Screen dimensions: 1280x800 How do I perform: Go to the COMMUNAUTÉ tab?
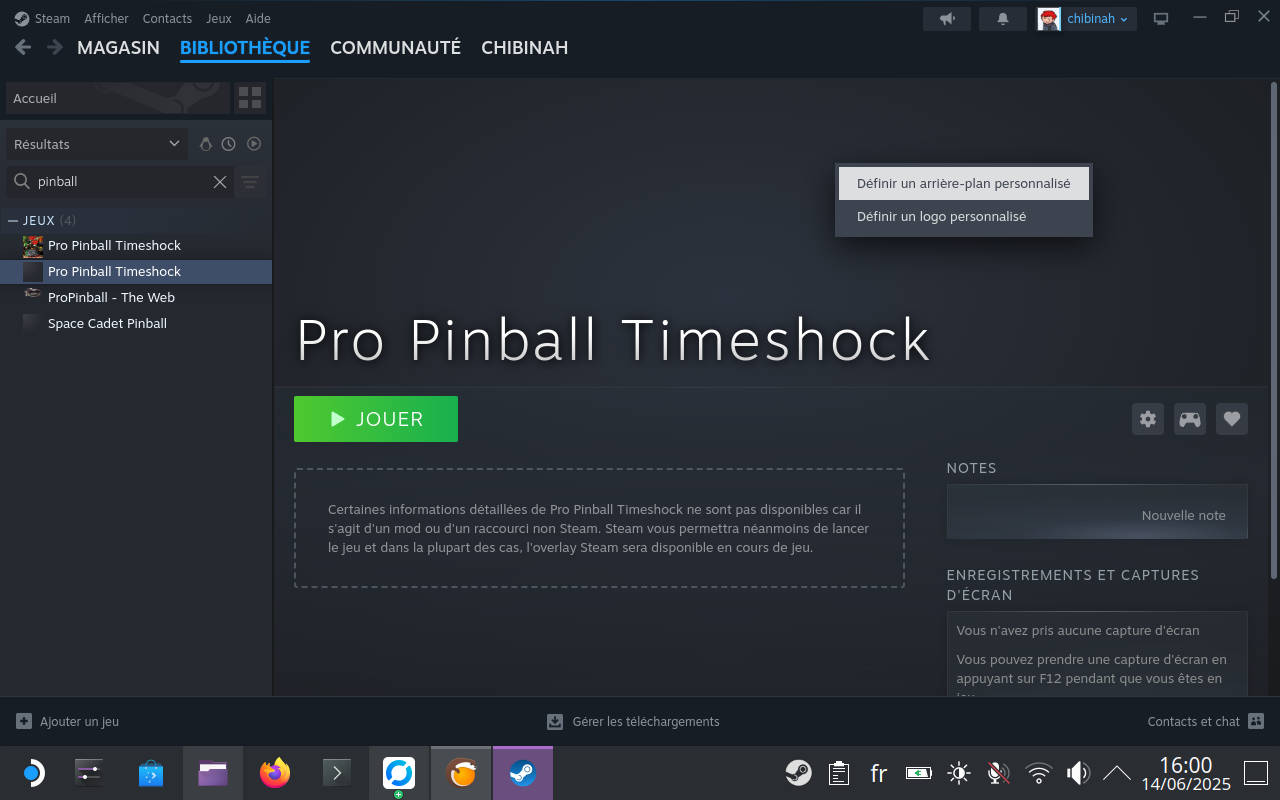395,47
